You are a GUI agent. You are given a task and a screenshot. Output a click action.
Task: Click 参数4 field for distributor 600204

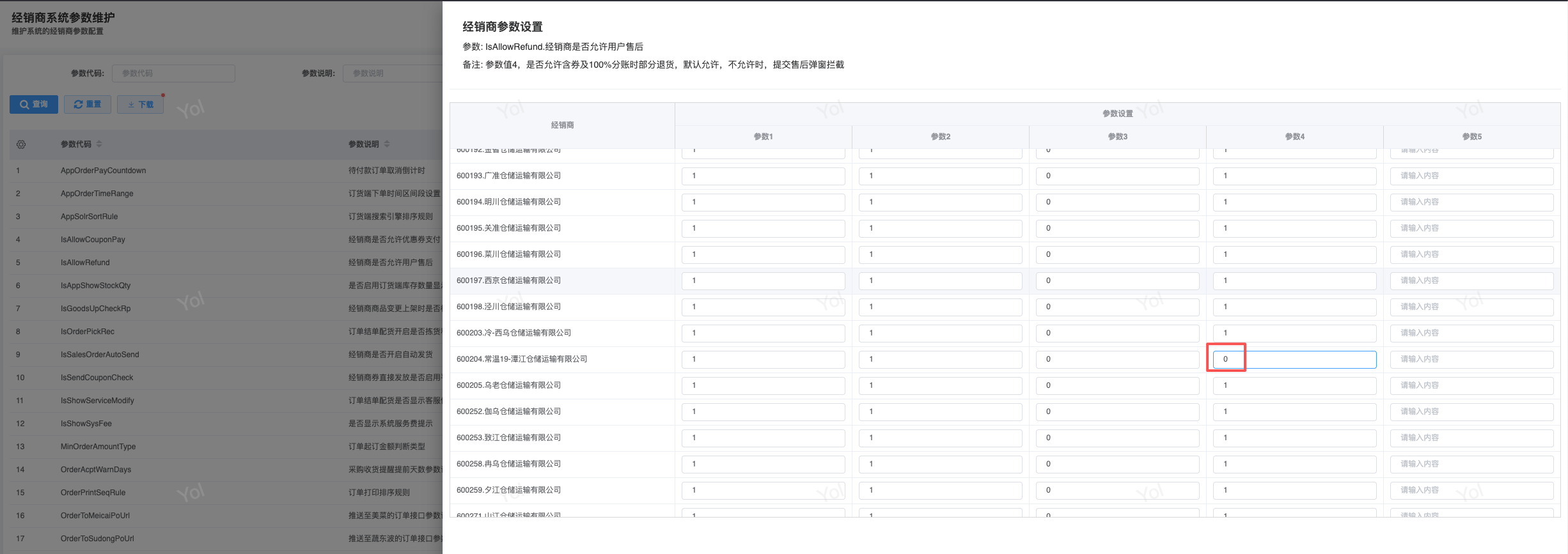(x=1294, y=359)
